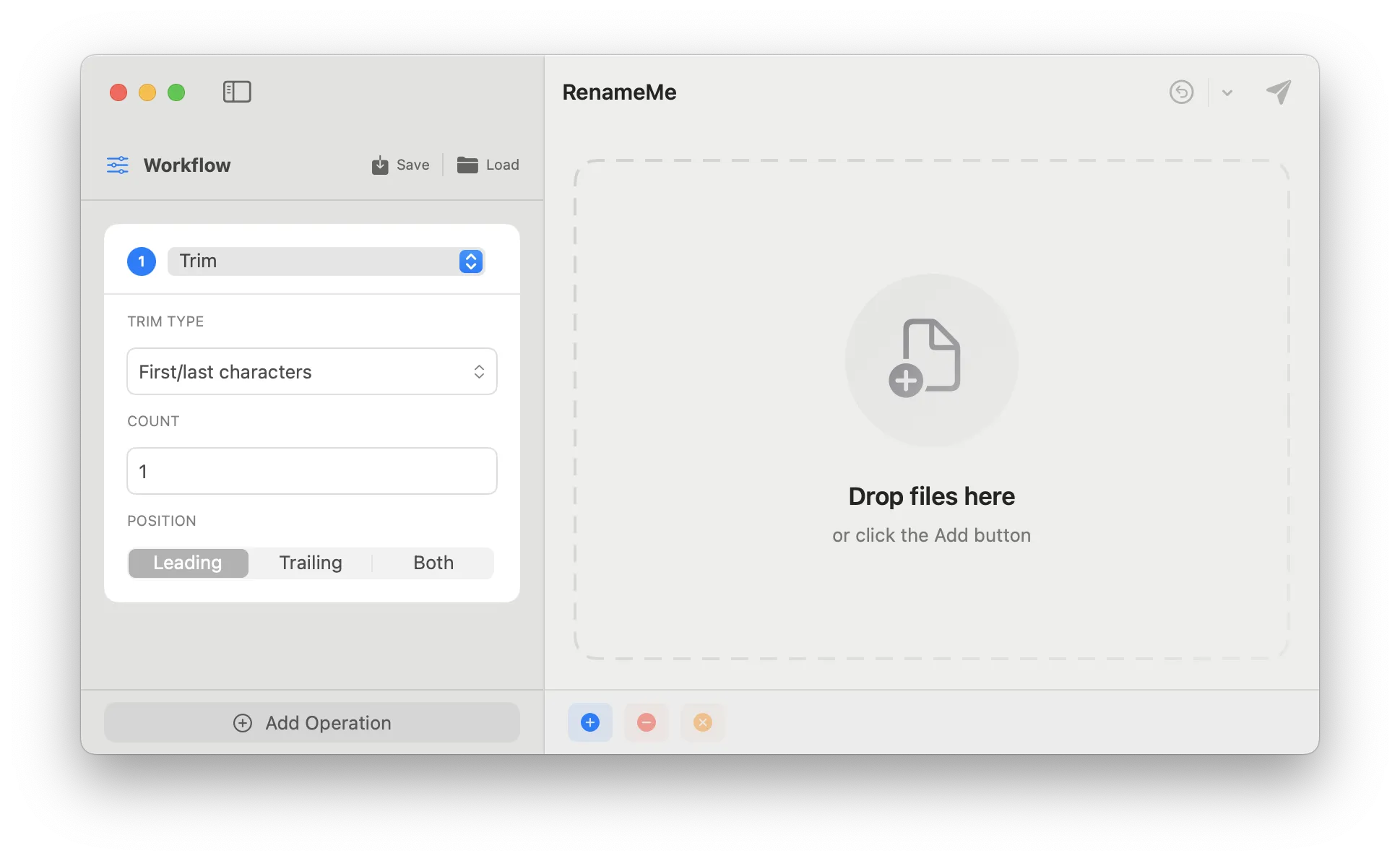Click the red minus remove file icon
Image resolution: width=1400 pixels, height=861 pixels.
click(647, 722)
